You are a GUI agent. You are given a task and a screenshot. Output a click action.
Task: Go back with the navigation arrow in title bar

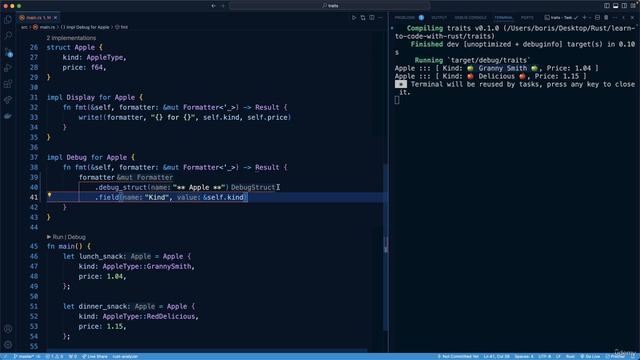[213, 6]
